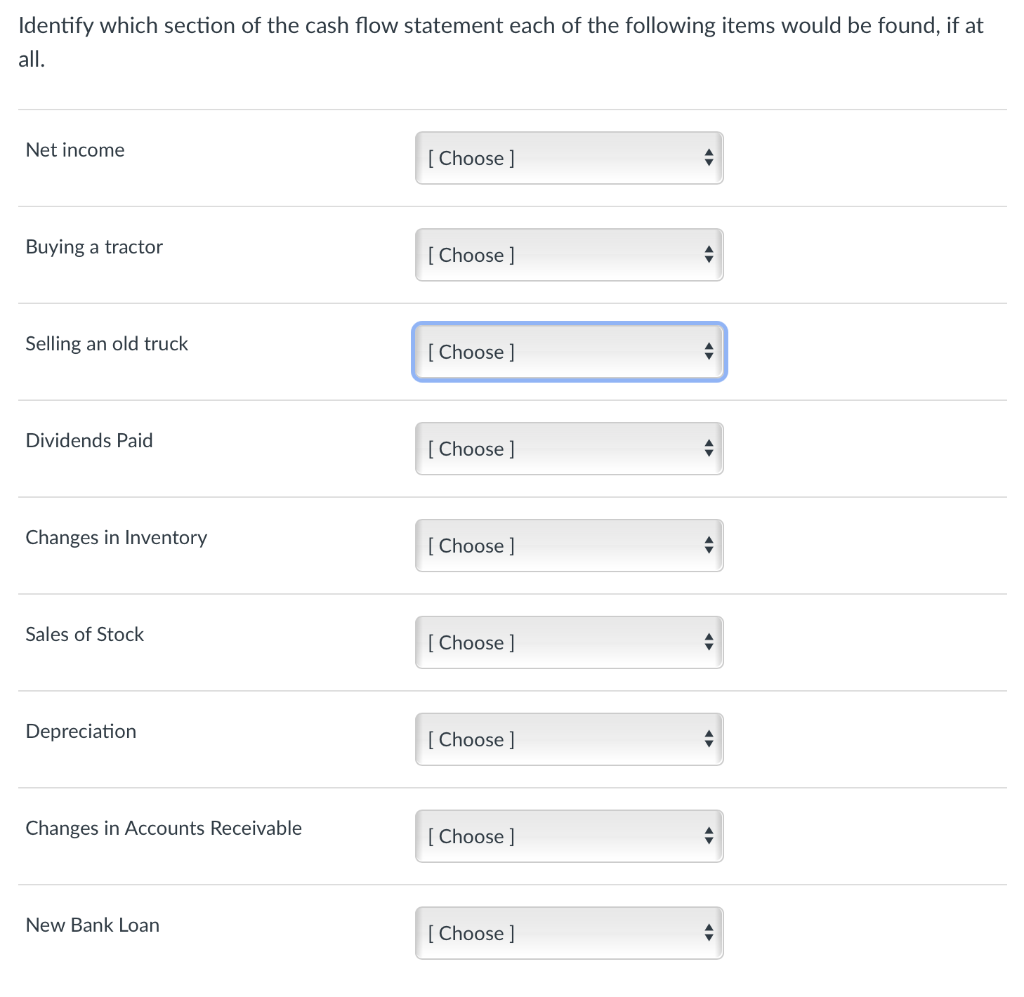Screen dimensions: 1024x997
Task: Open the Changes in Inventory dropdown
Action: click(568, 545)
